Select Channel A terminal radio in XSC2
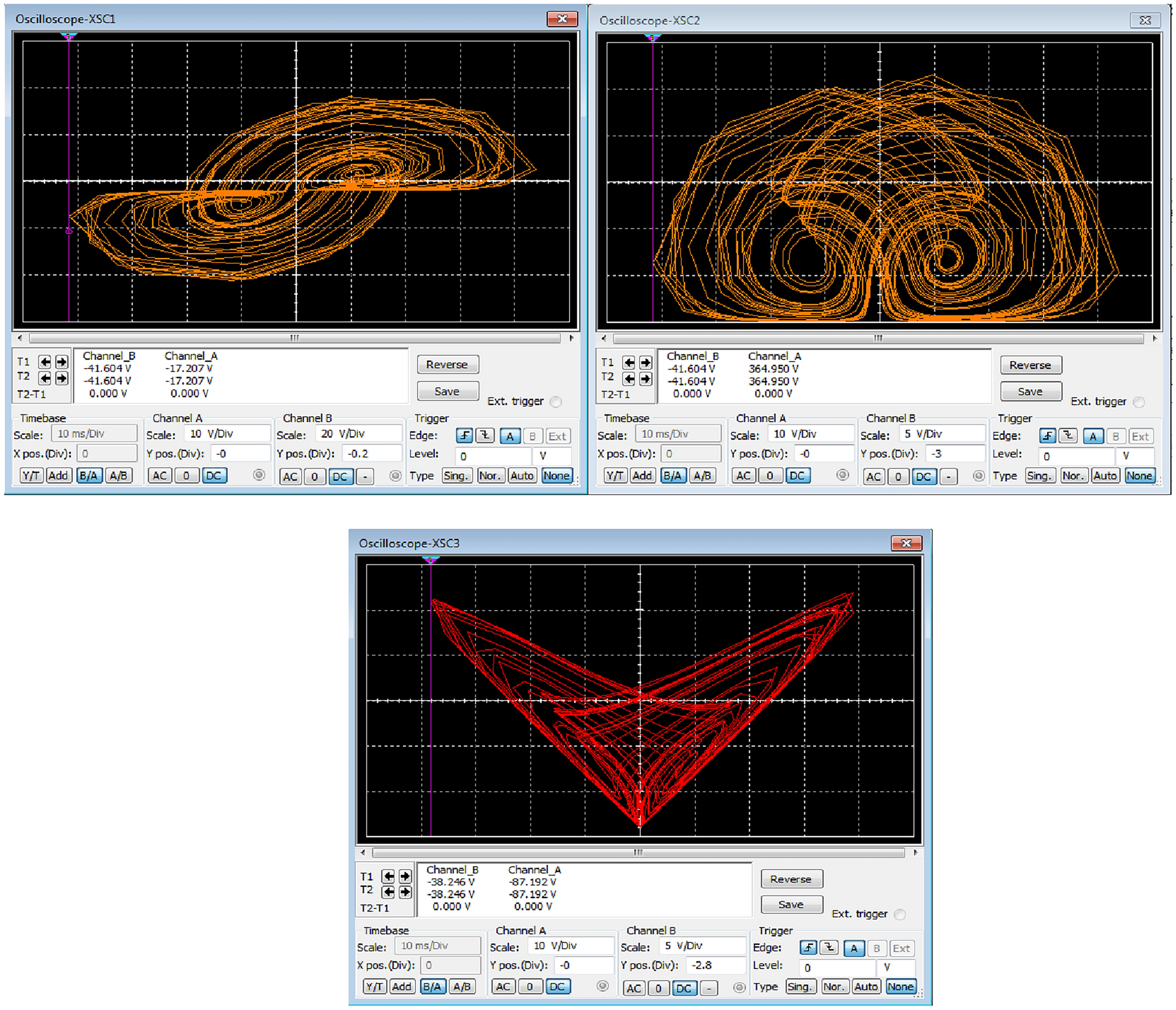Viewport: 1176px width, 1010px height. click(x=842, y=475)
